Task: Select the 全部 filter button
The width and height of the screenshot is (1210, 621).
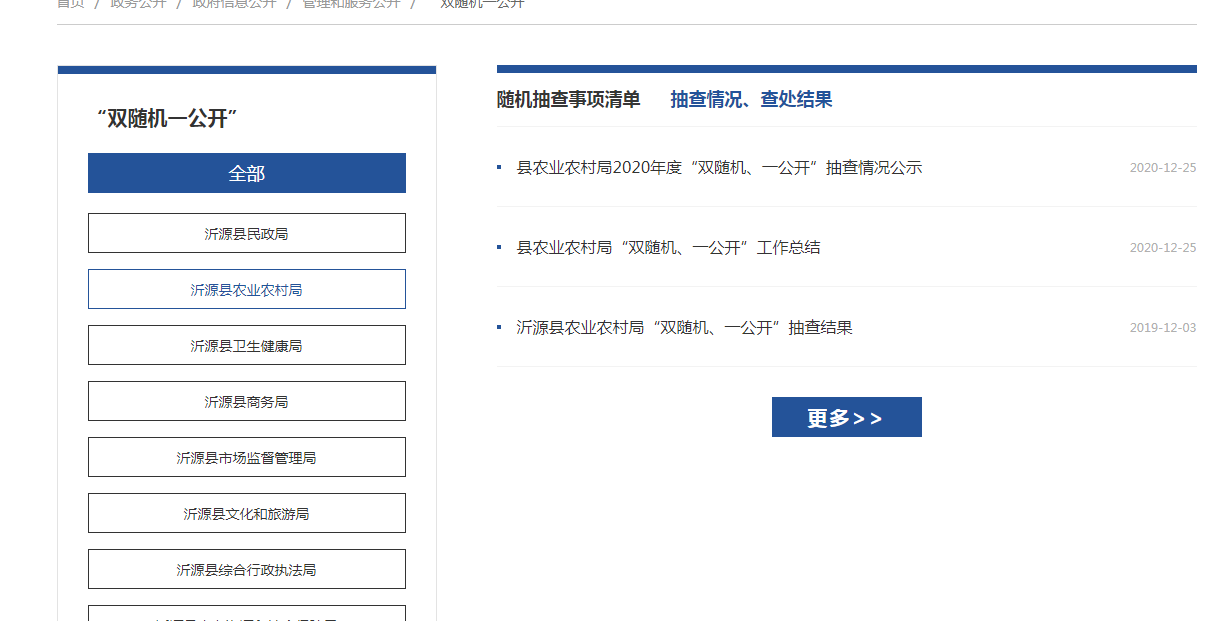Action: pyautogui.click(x=246, y=173)
